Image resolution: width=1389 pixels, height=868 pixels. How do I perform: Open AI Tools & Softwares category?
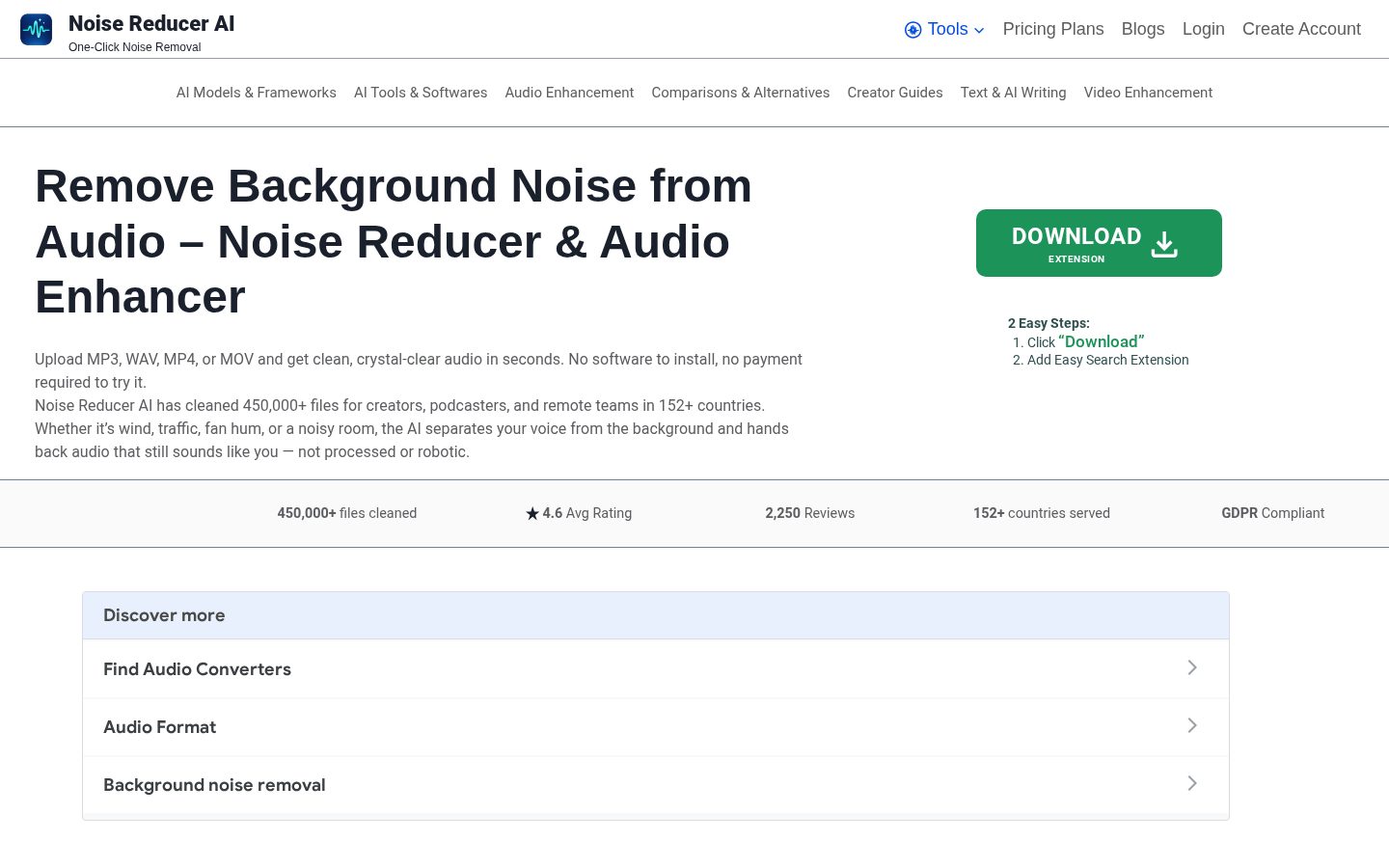tap(421, 93)
